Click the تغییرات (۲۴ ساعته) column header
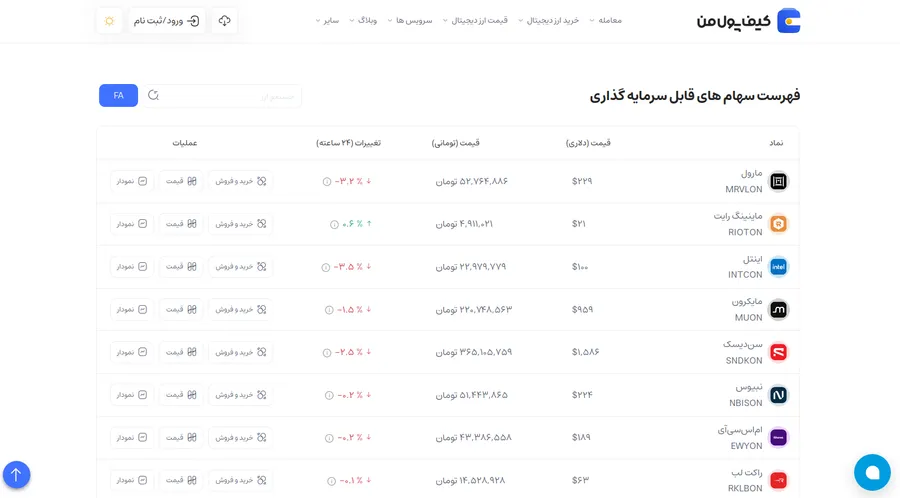Viewport: 900px width, 498px height. coord(348,143)
